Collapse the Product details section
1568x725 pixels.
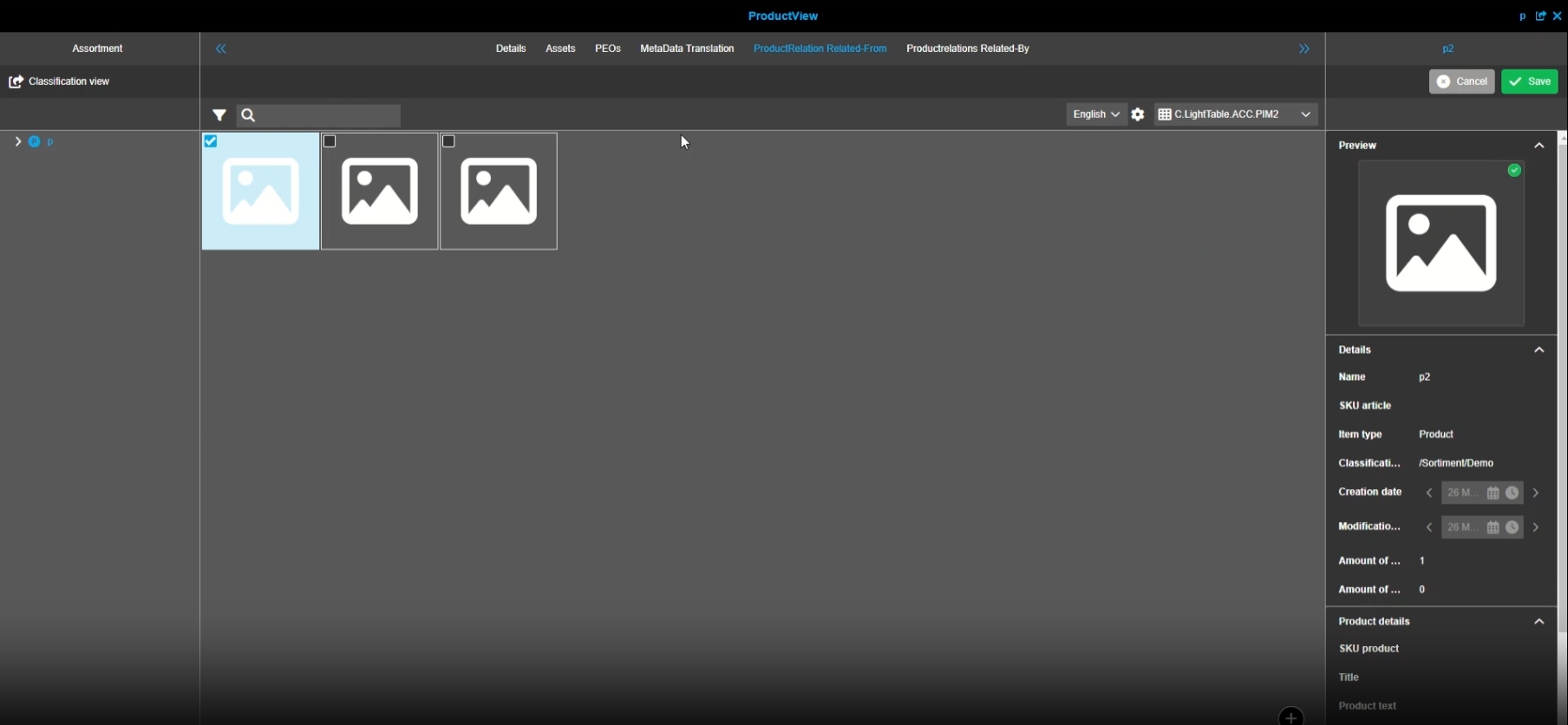(1539, 622)
